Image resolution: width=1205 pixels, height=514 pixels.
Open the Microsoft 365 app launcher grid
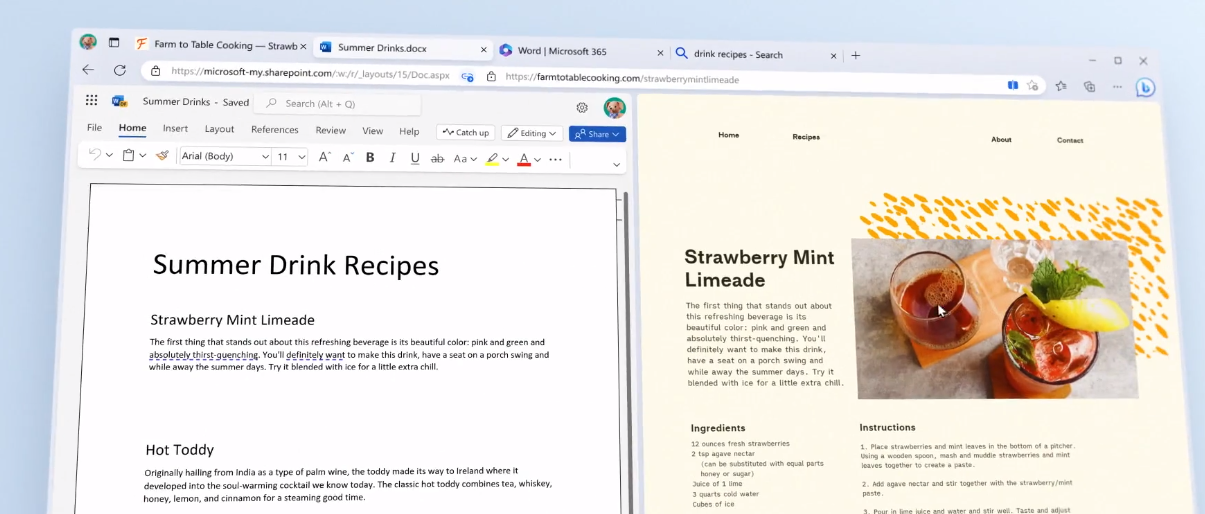tap(92, 100)
